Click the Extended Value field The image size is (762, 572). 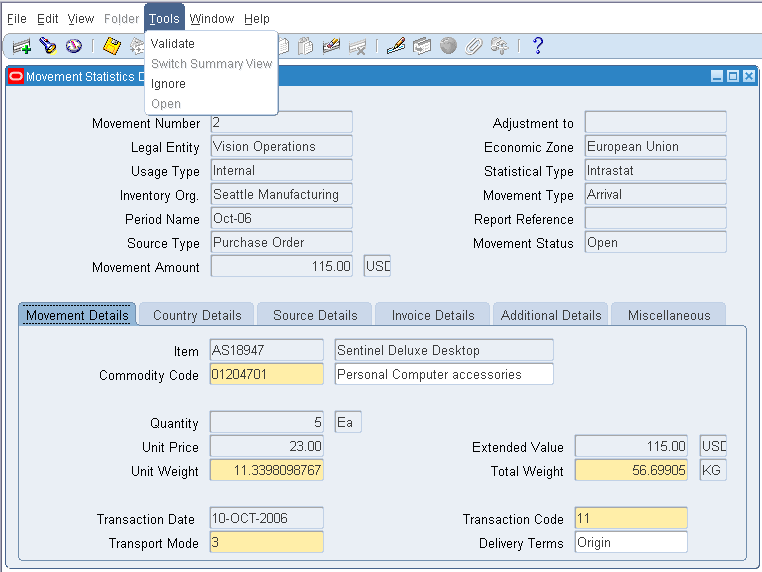pyautogui.click(x=631, y=446)
